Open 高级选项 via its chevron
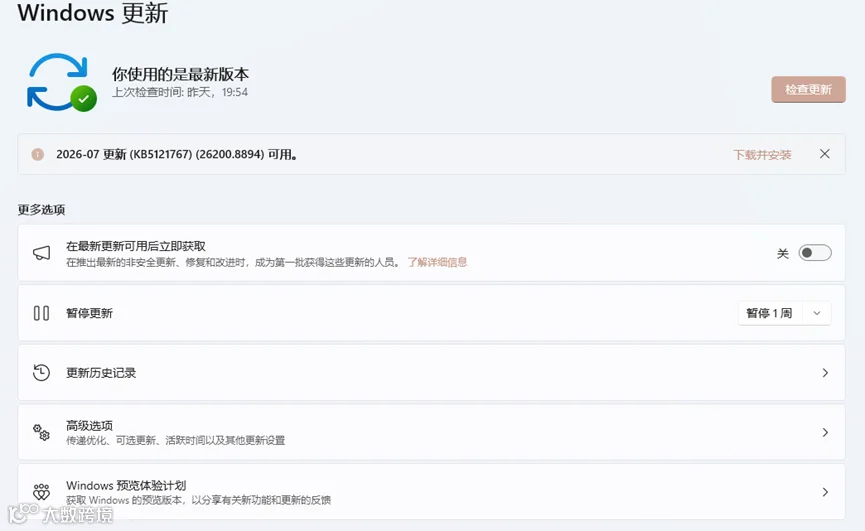 coord(825,432)
